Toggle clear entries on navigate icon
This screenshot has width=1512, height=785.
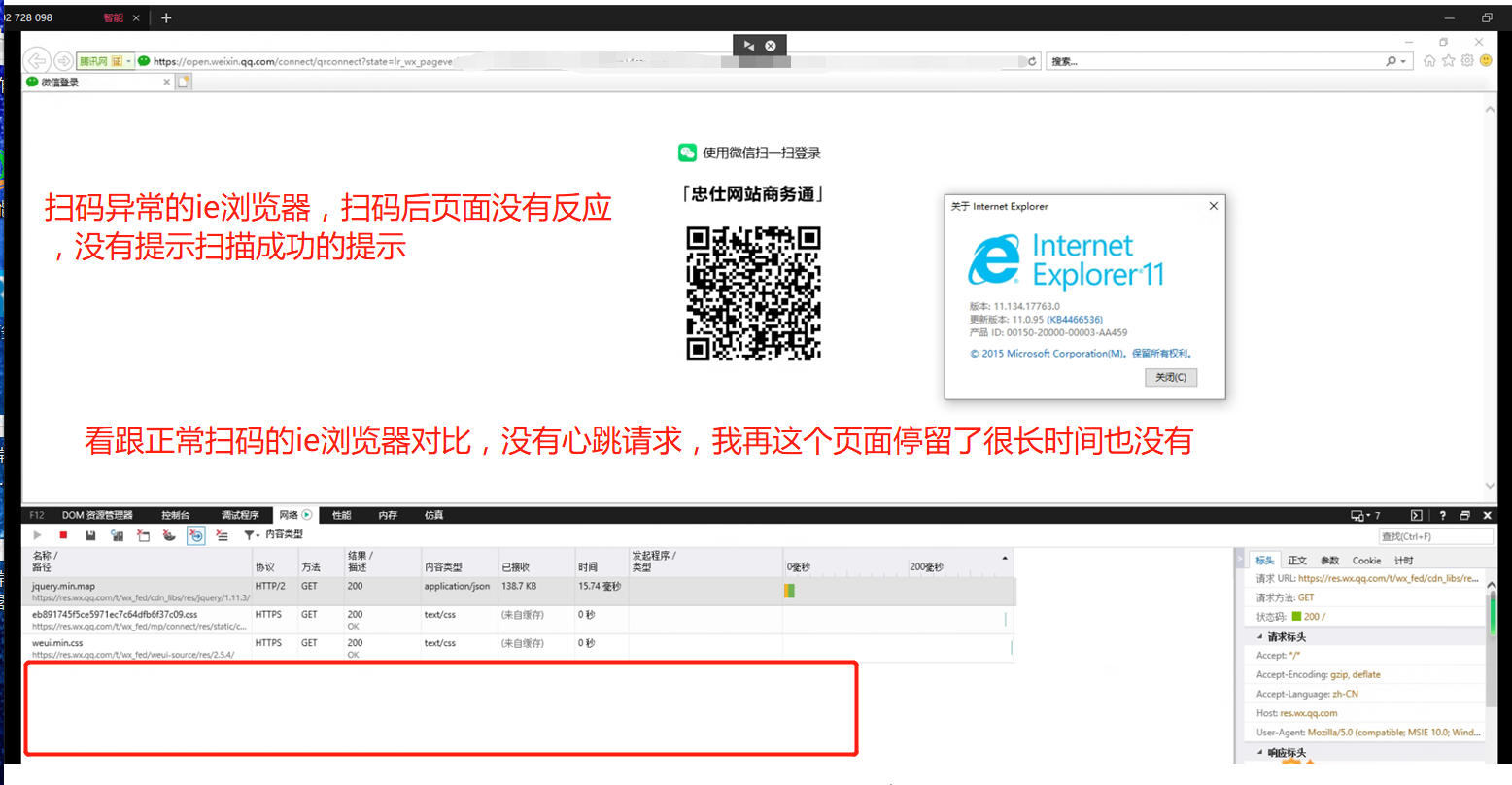(196, 535)
